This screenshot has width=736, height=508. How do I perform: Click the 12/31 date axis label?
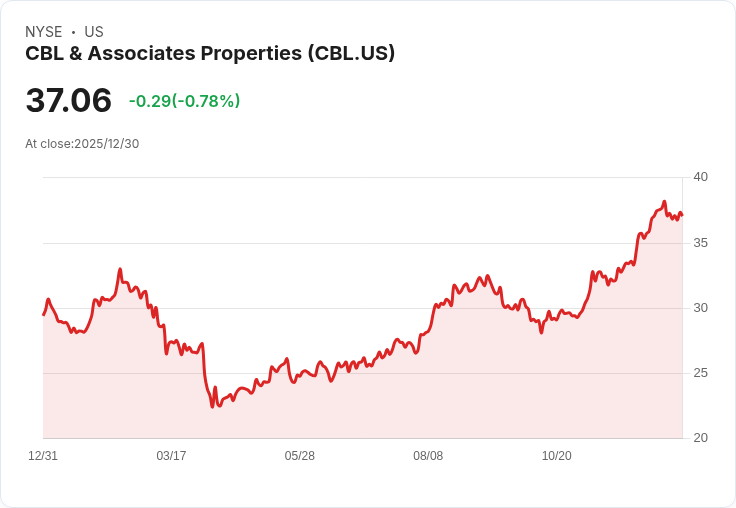coord(43,456)
